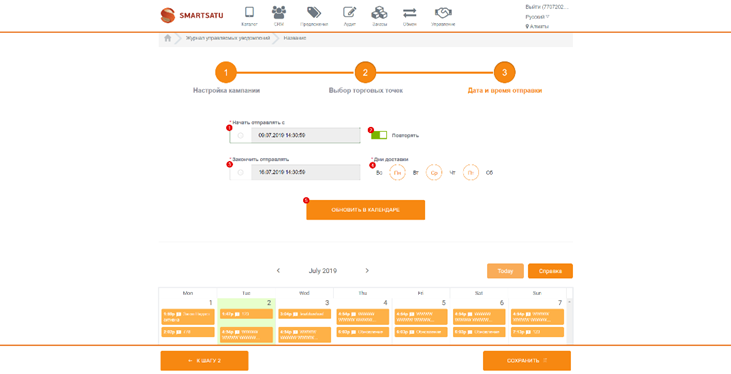
Task: Toggle the Ср delivery day
Action: click(x=434, y=173)
